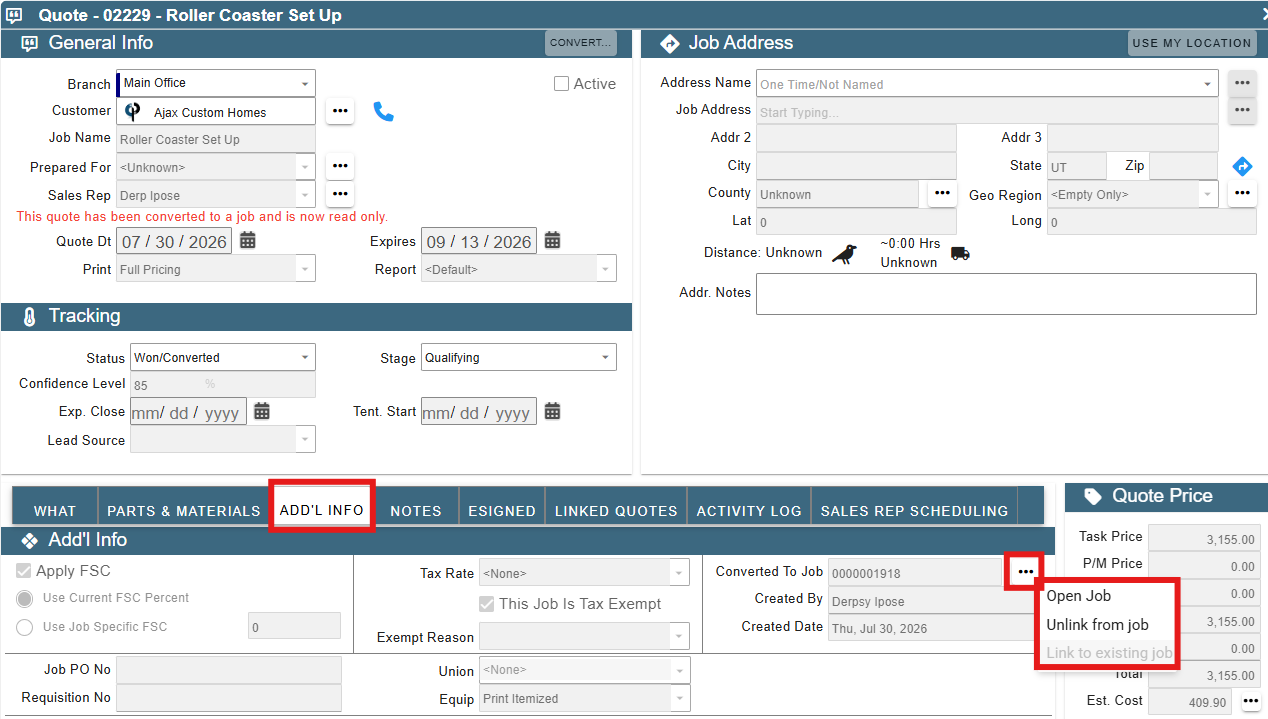This screenshot has height=719, width=1268.
Task: Expand the Lead Source dropdown
Action: [x=305, y=439]
